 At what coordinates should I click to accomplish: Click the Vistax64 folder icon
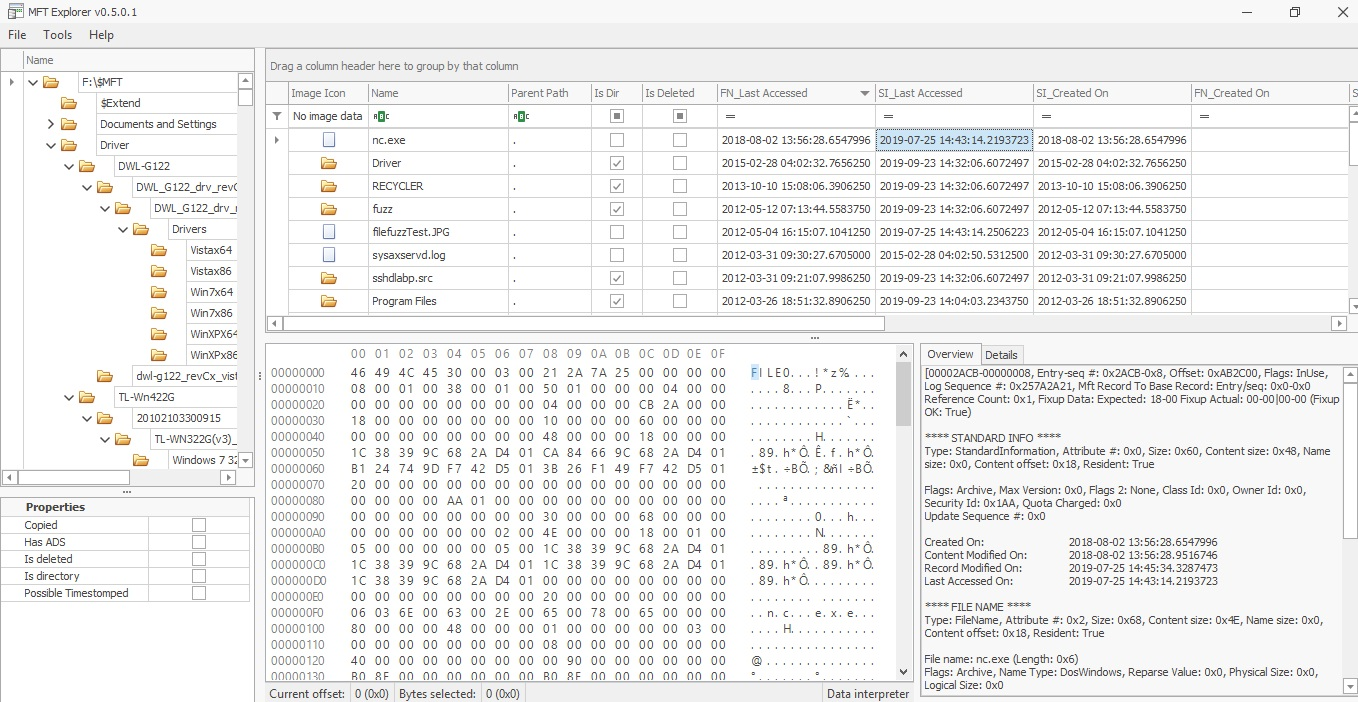(x=159, y=250)
